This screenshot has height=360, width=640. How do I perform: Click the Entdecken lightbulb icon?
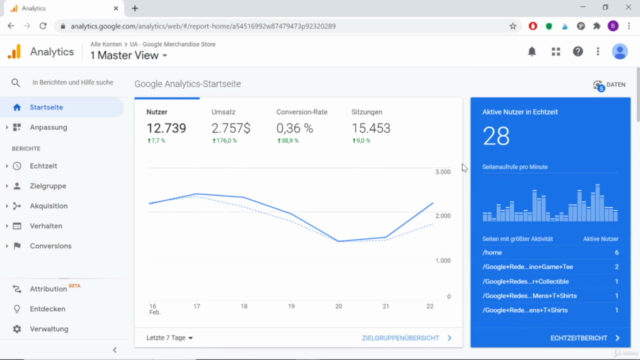[17, 309]
